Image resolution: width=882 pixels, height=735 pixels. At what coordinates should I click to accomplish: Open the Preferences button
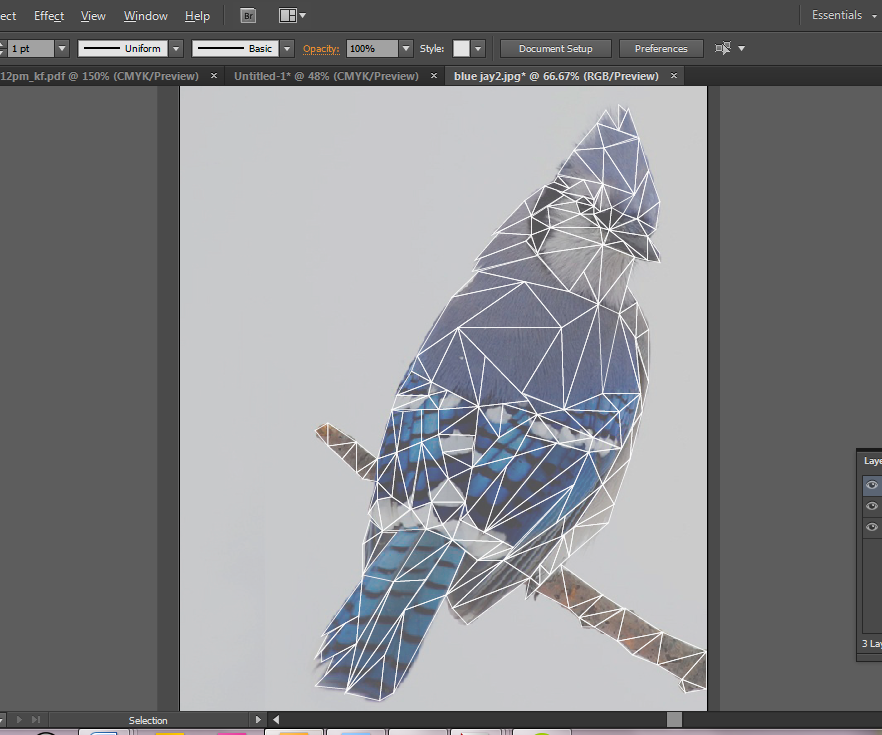(661, 48)
